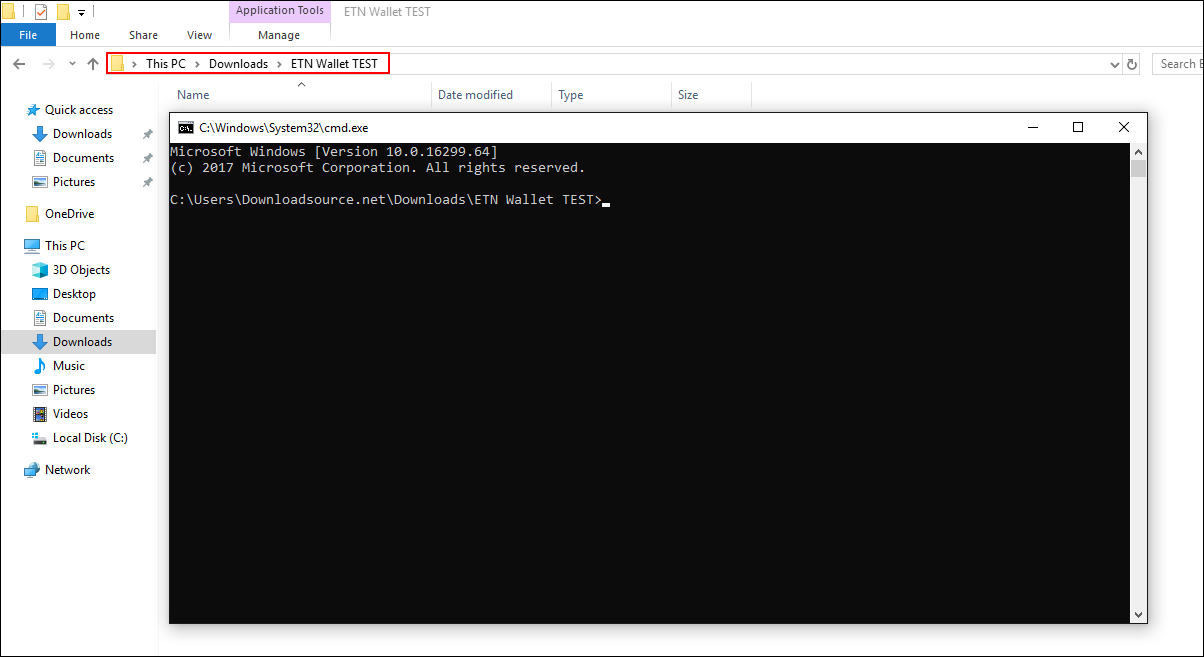Screen dimensions: 1204x657
Task: Minimize the cmd.exe window
Action: point(1032,127)
